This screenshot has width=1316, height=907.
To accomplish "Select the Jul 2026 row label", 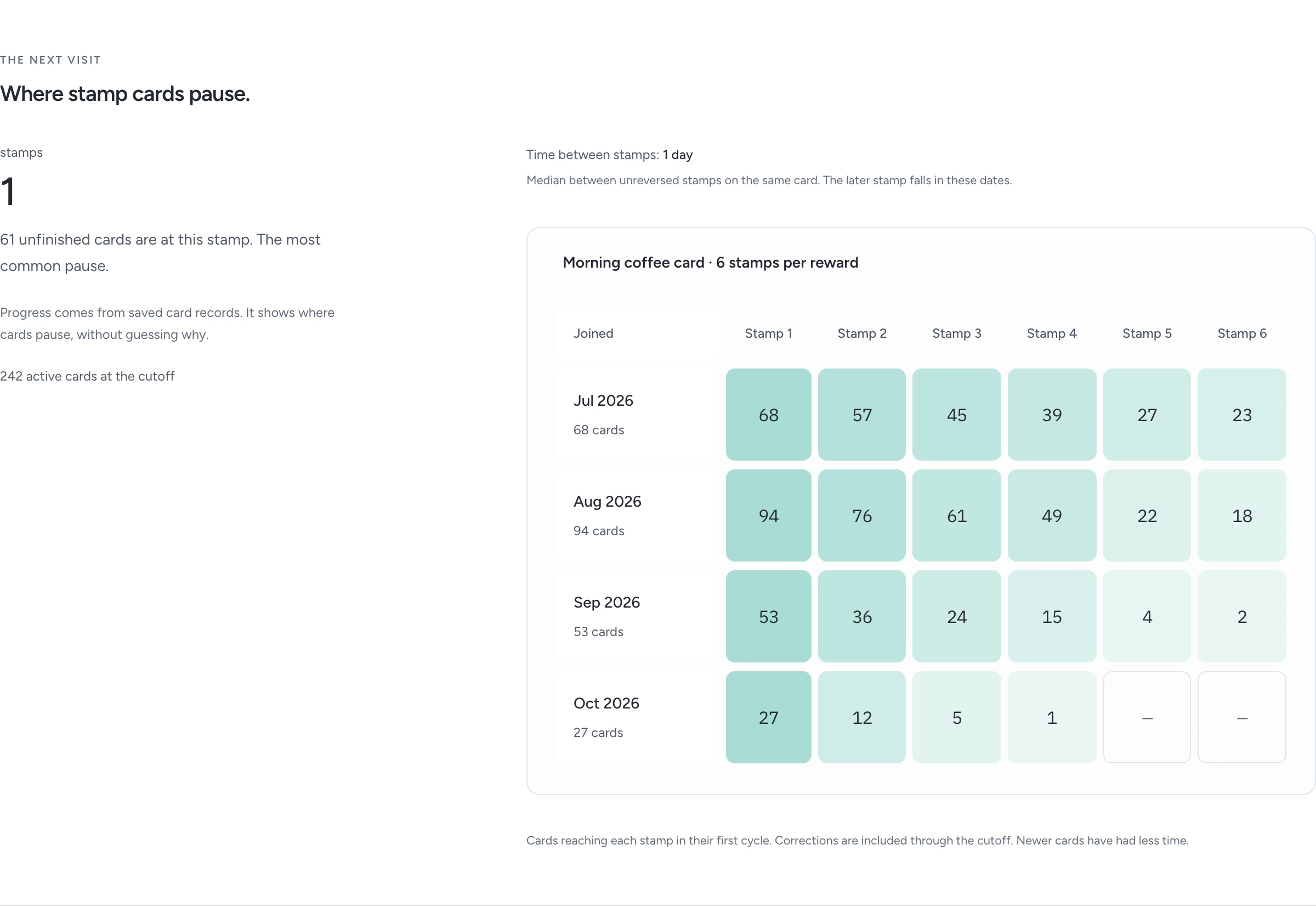I will (638, 414).
